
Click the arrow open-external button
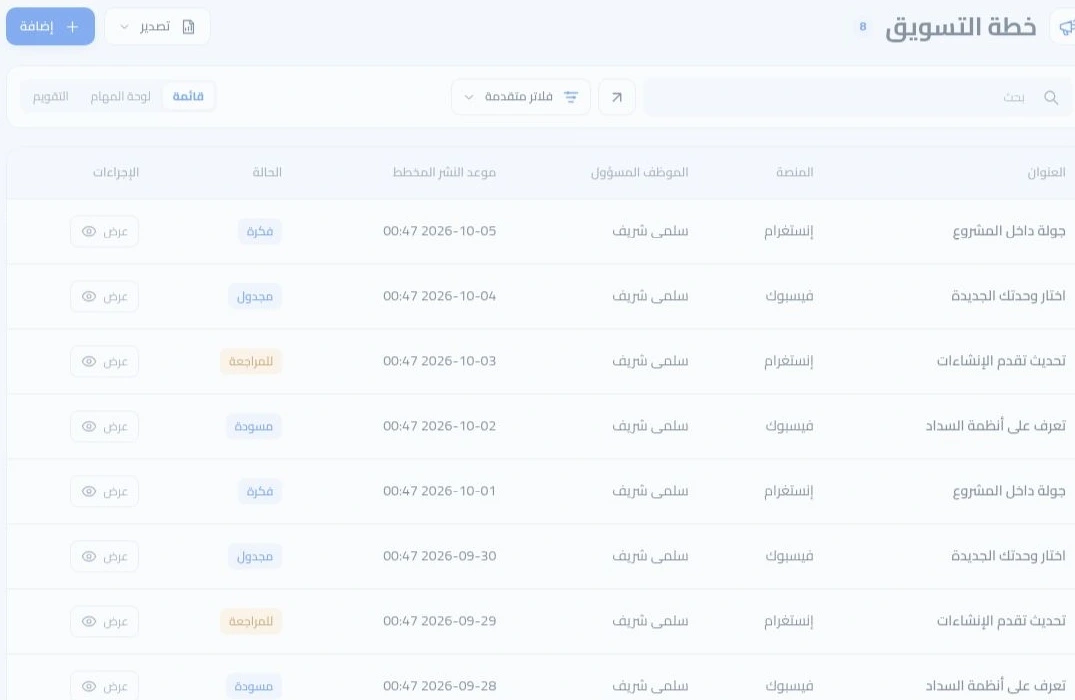(x=617, y=97)
